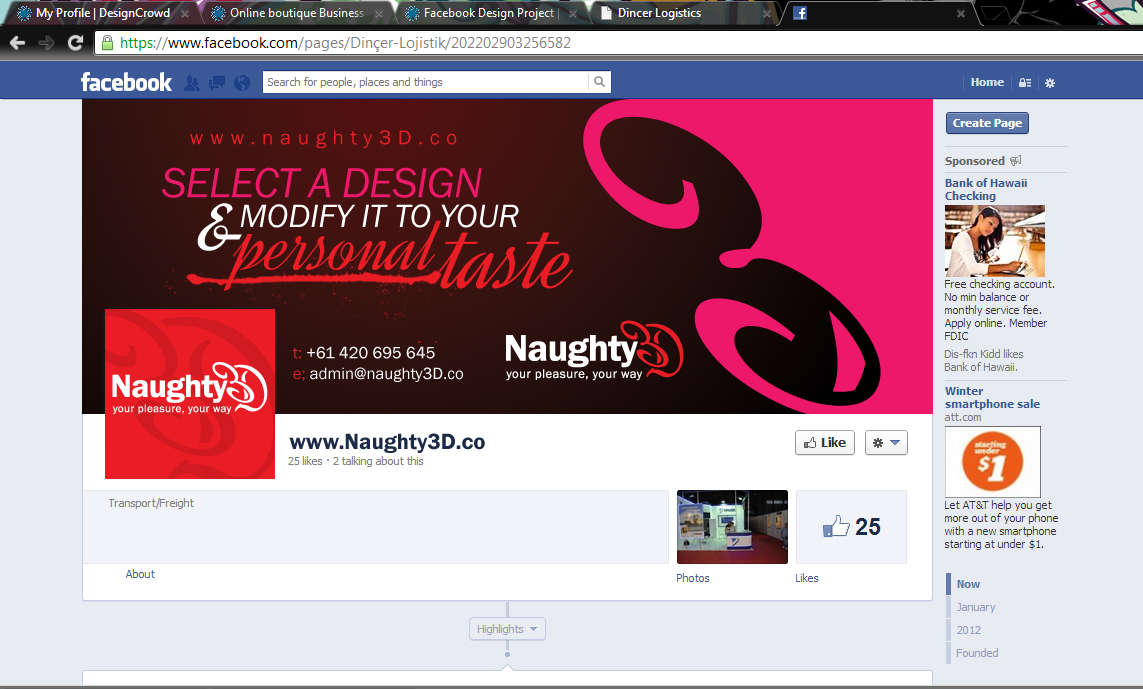
Task: Click the search magnifier button
Action: coord(599,82)
